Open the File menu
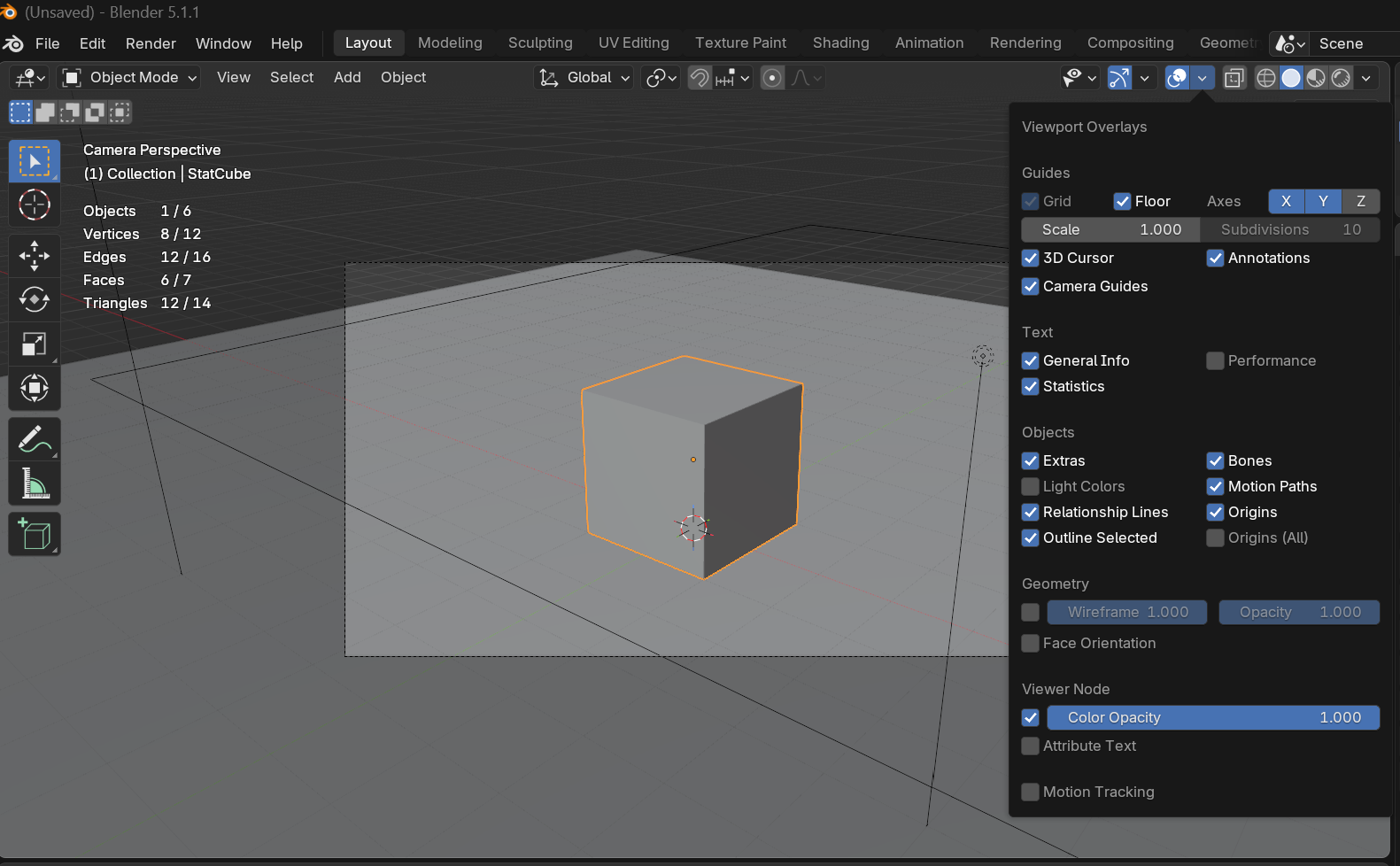This screenshot has height=866, width=1400. point(48,43)
